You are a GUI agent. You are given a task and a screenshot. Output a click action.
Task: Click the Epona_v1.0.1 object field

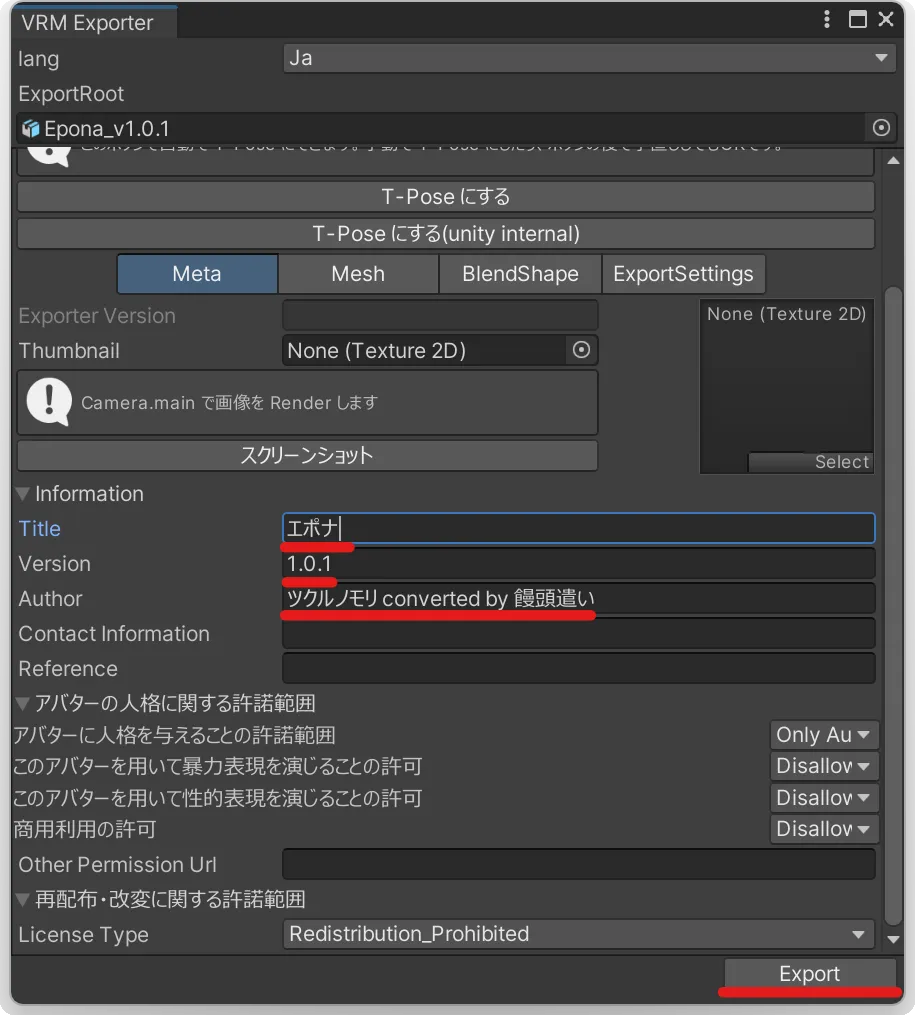click(457, 128)
